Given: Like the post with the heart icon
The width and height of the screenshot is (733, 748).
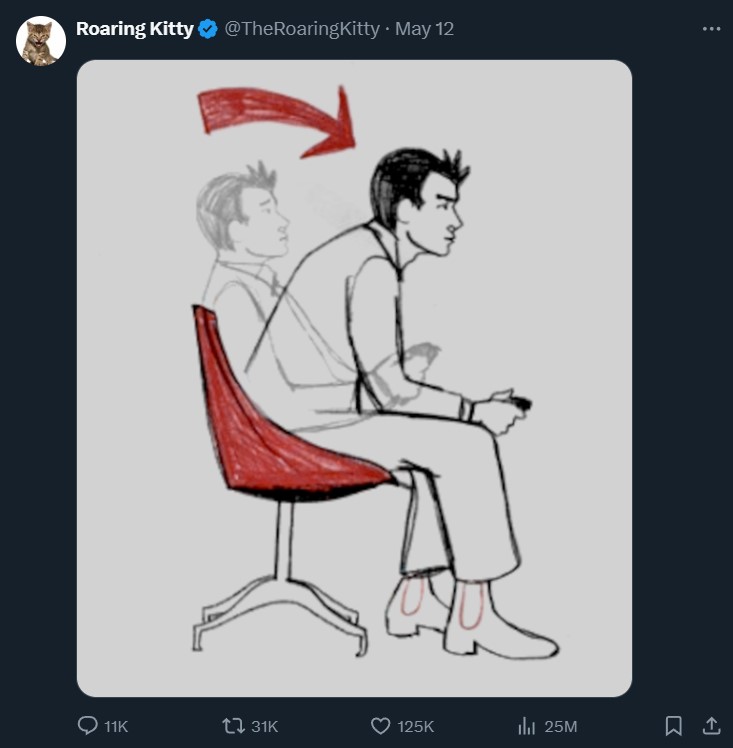Looking at the screenshot, I should tap(380, 726).
